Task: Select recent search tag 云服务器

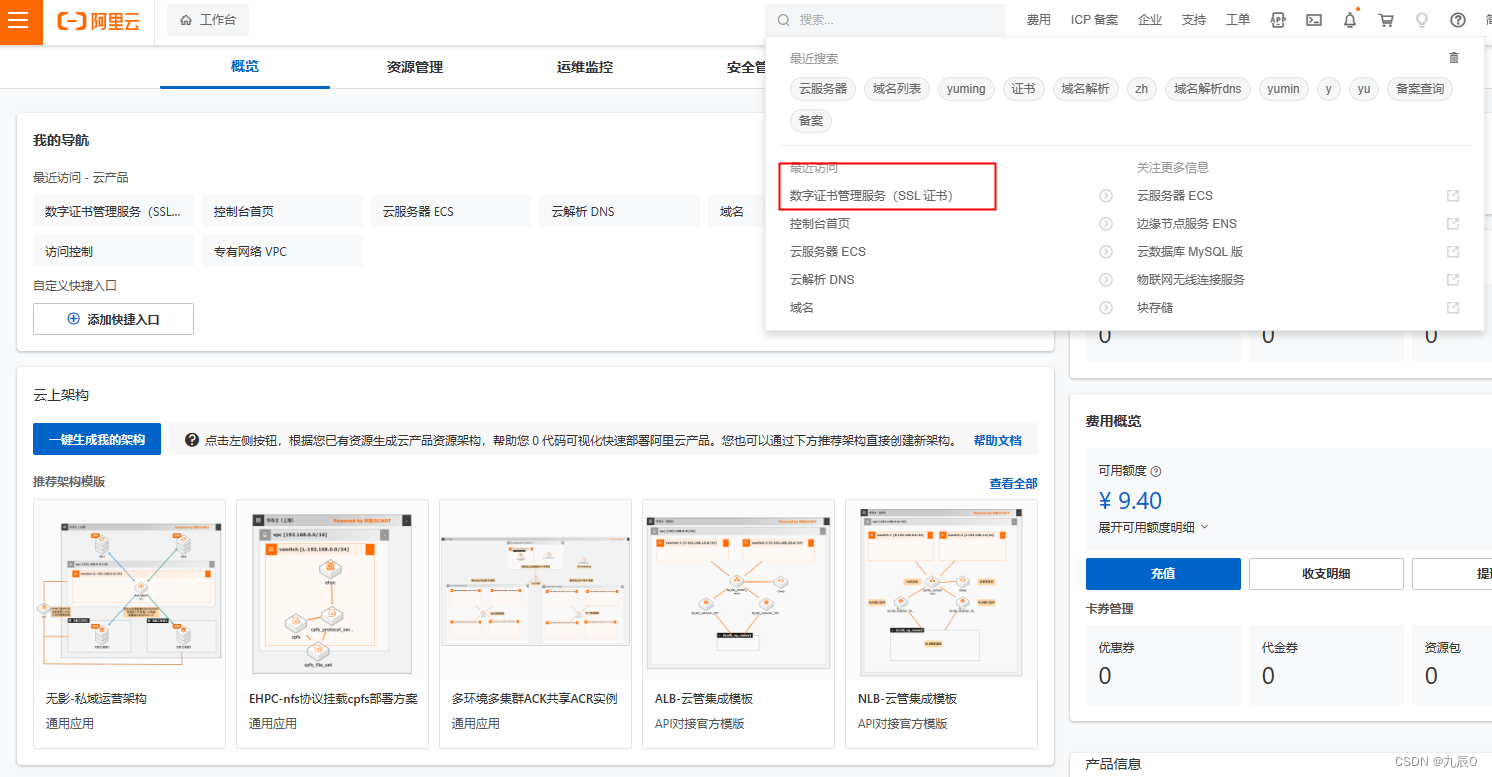Action: pyautogui.click(x=822, y=89)
